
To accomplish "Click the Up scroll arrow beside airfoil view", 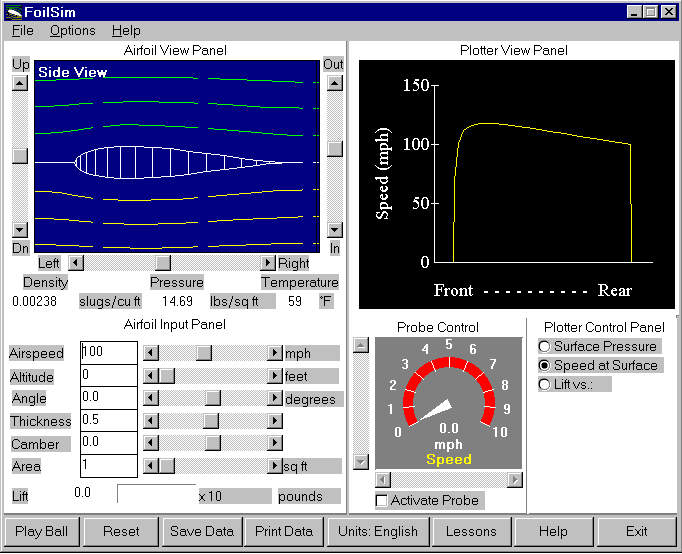I will coord(19,83).
